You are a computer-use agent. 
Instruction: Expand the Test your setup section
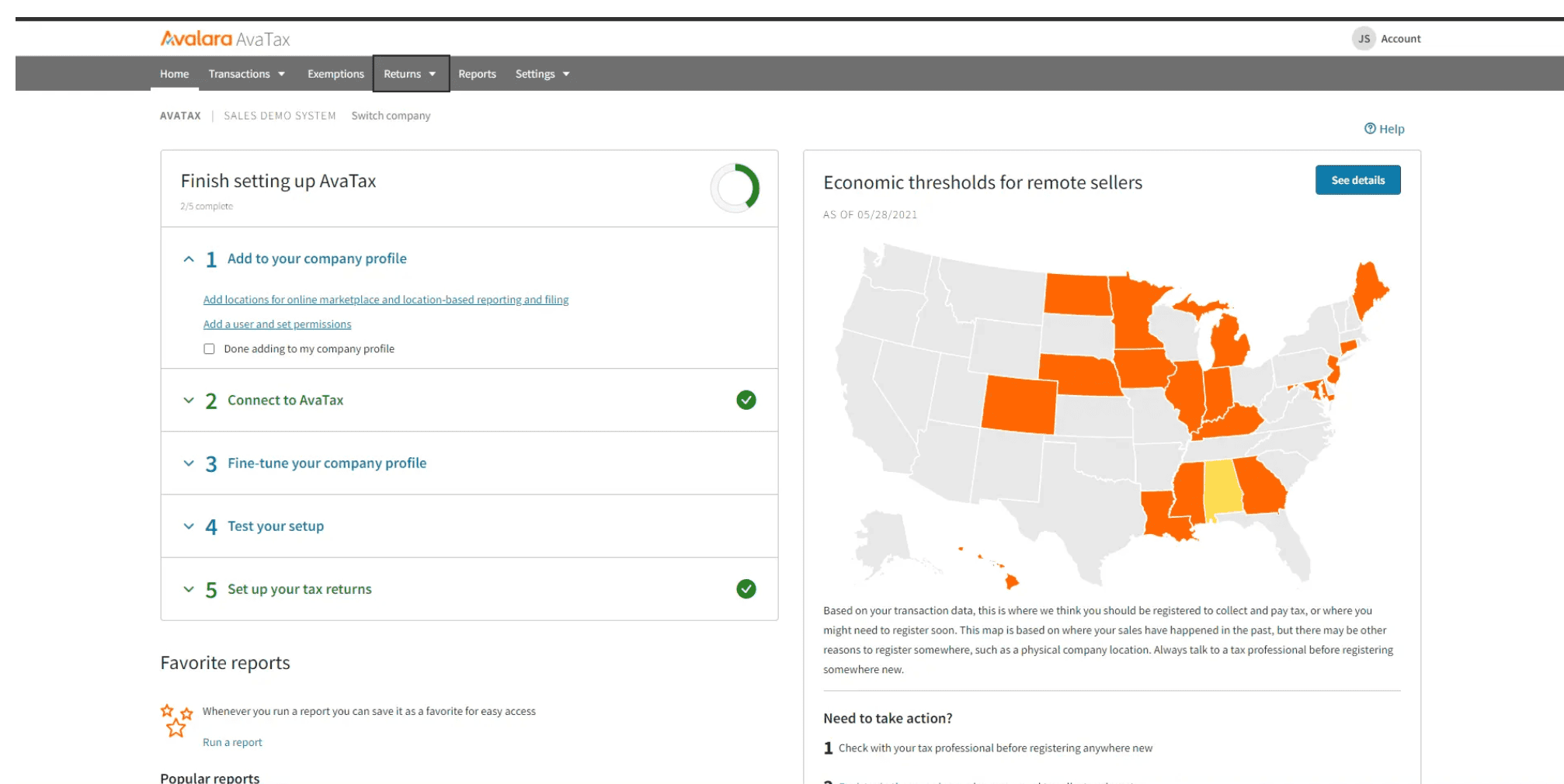click(188, 526)
